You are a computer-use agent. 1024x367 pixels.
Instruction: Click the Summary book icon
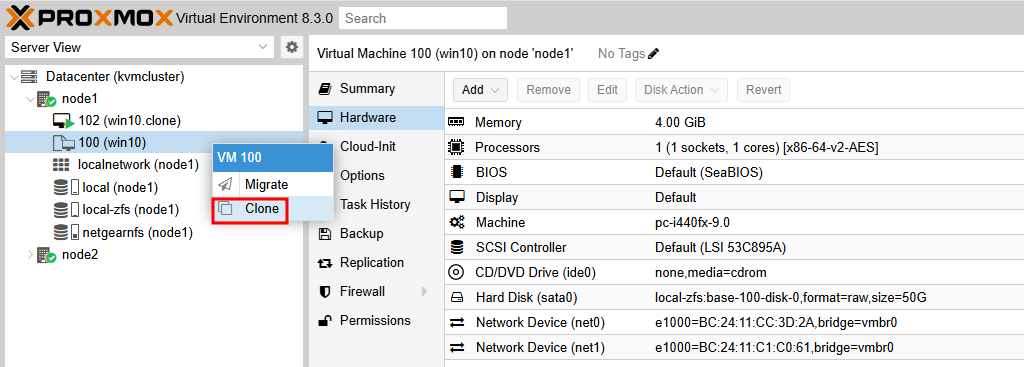(325, 89)
